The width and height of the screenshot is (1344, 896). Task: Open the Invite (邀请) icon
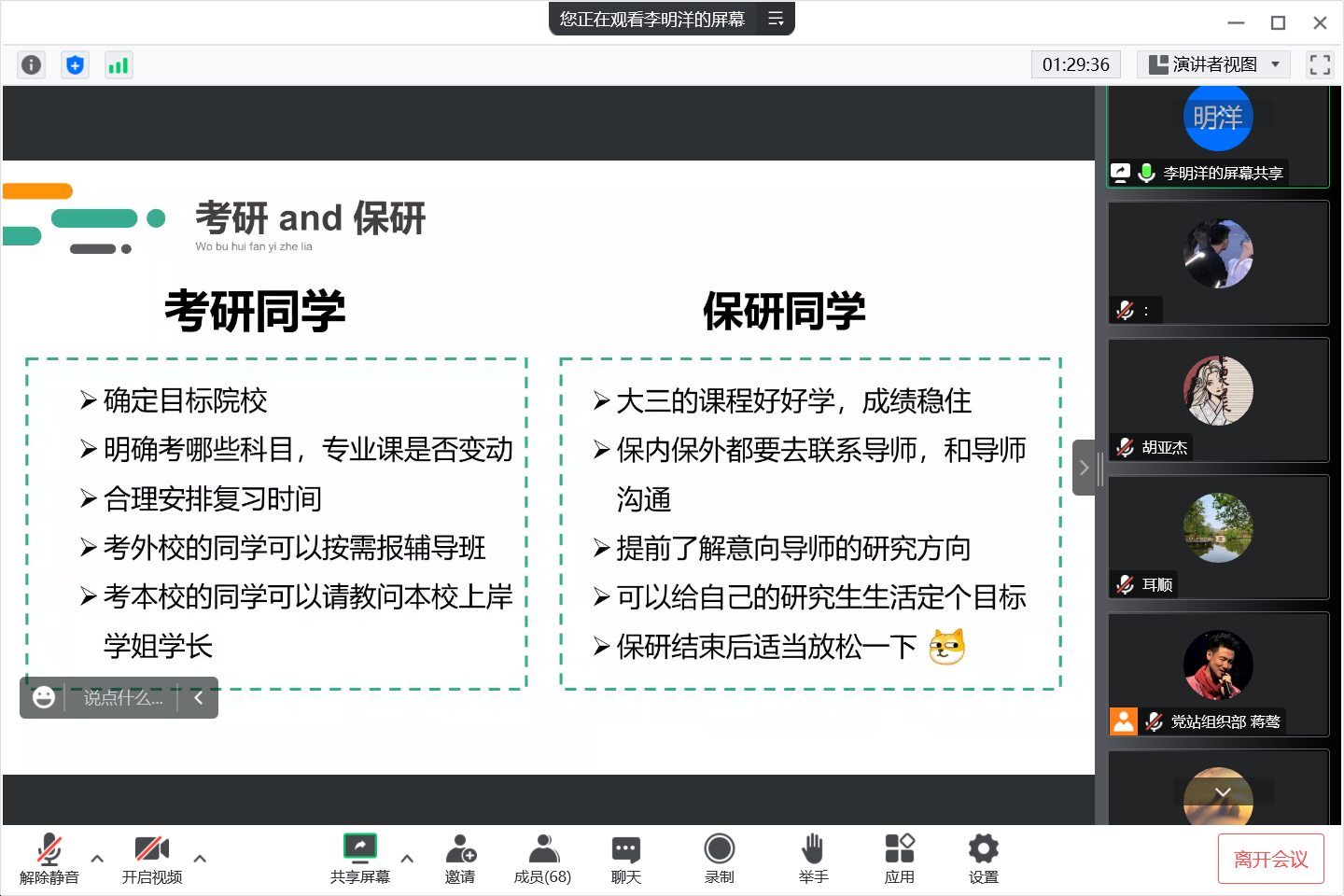pos(460,859)
